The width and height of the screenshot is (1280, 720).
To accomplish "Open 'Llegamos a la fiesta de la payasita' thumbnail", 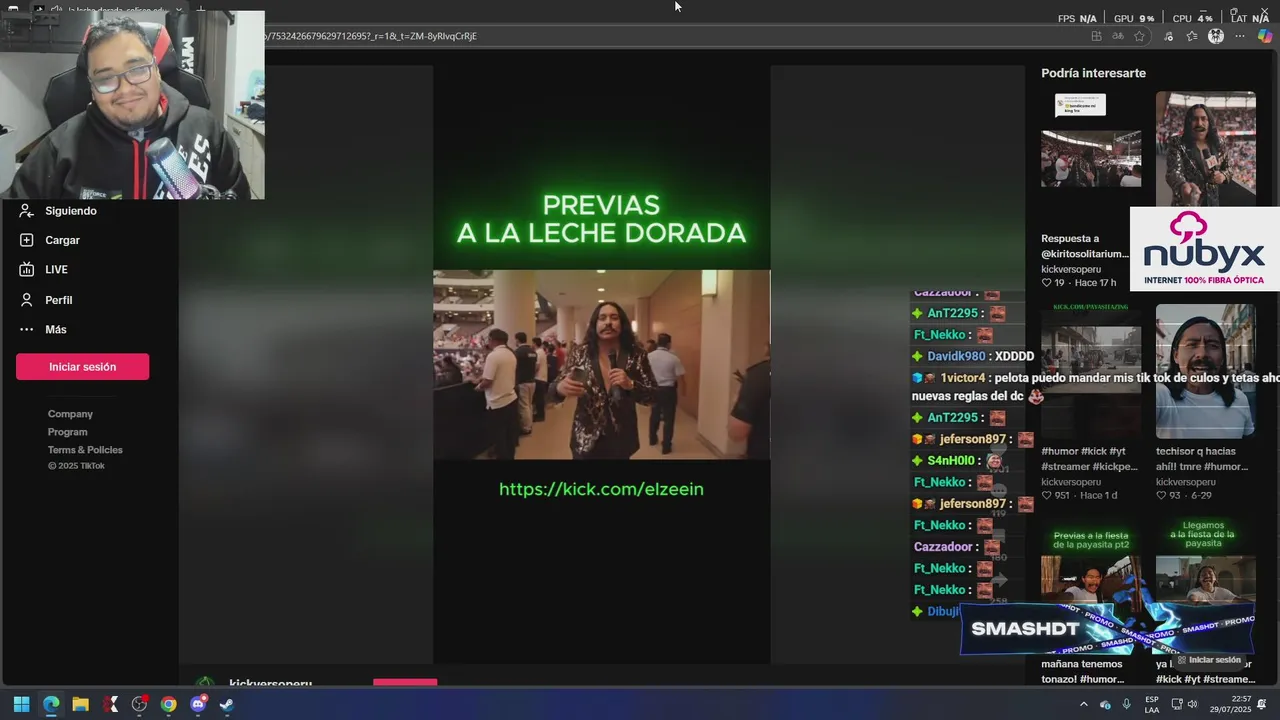I will coord(1205,560).
